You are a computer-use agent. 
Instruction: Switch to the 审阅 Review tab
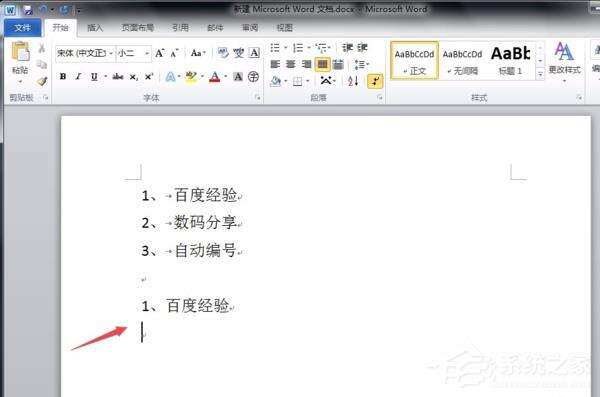tap(250, 28)
